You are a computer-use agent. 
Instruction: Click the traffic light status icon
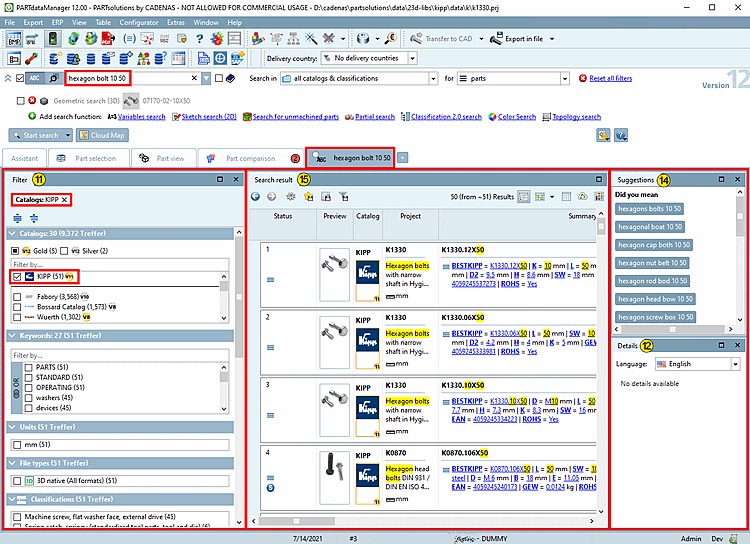tap(53, 38)
